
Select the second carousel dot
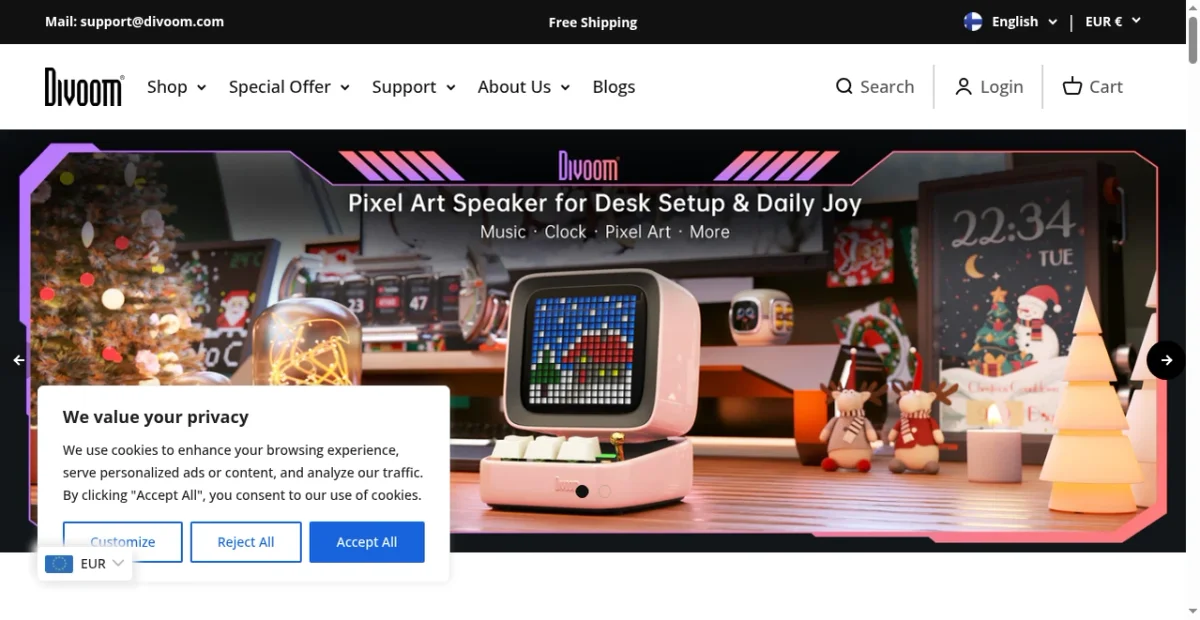click(x=604, y=491)
